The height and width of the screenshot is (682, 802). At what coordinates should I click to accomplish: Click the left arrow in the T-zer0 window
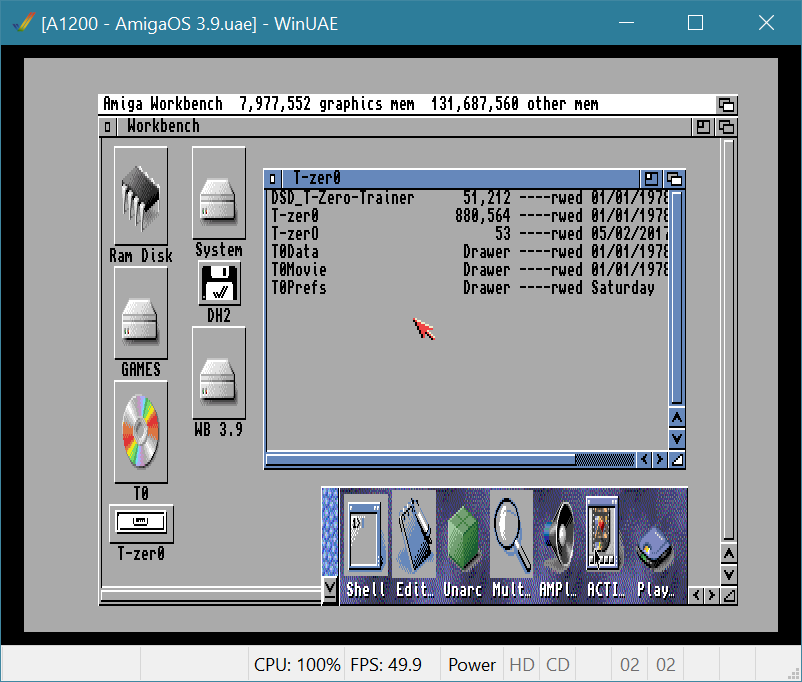644,459
